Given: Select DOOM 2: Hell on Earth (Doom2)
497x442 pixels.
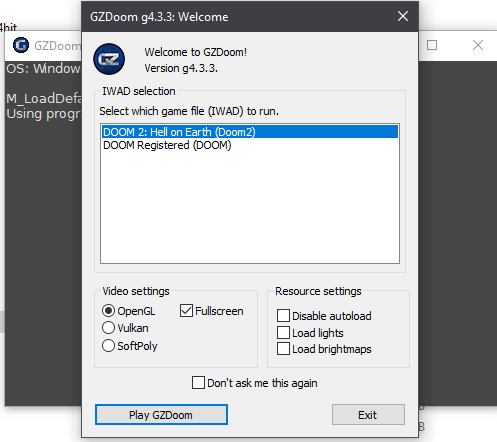Looking at the screenshot, I should [x=250, y=132].
